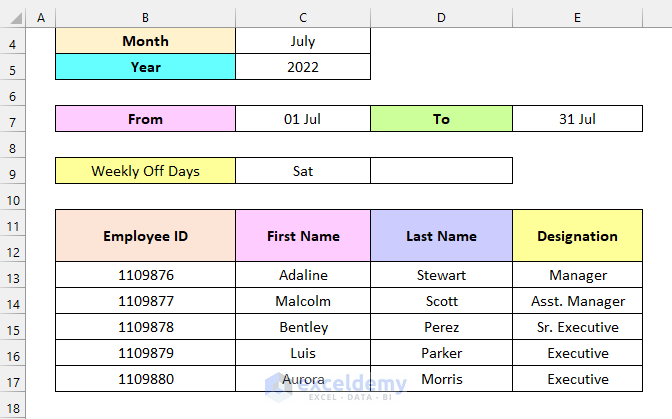
Task: Click the 01 Jul start date cell
Action: tap(303, 119)
